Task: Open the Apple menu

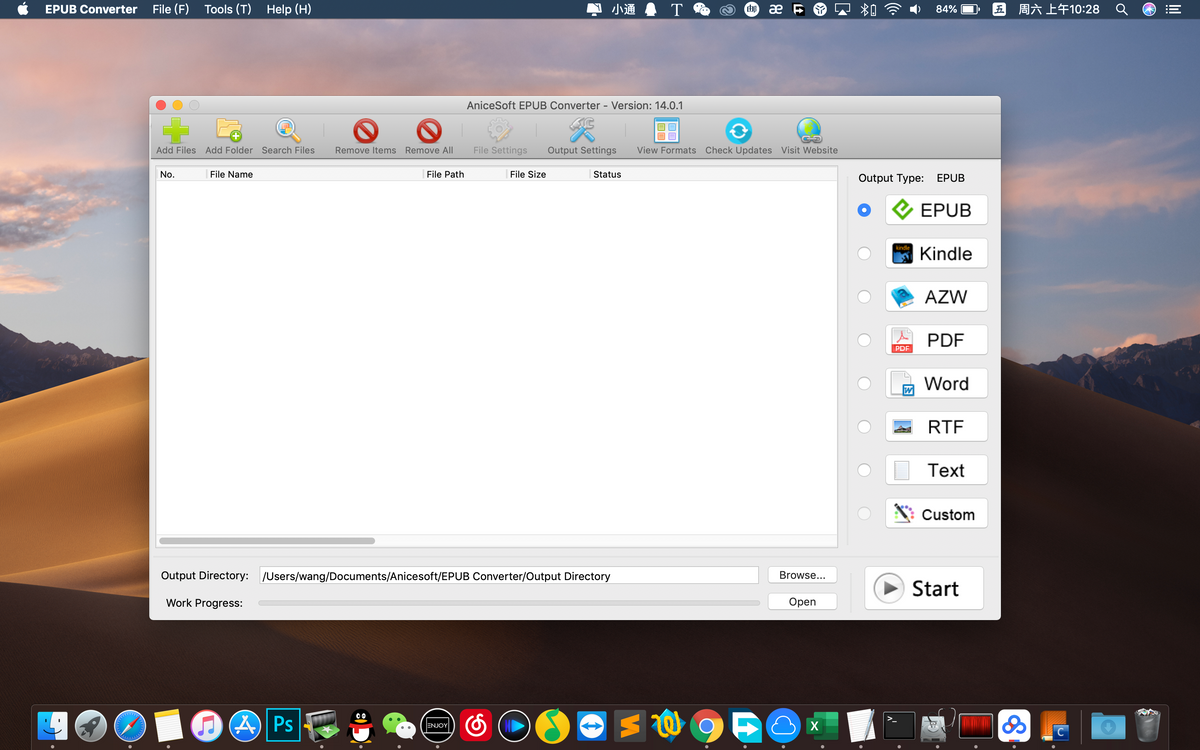Action: (23, 9)
